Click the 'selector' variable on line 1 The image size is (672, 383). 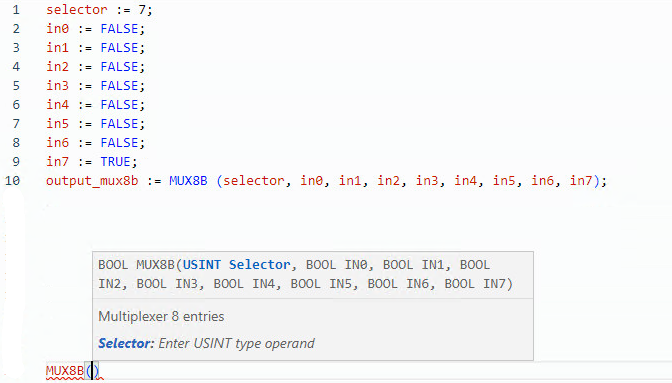[x=77, y=10]
